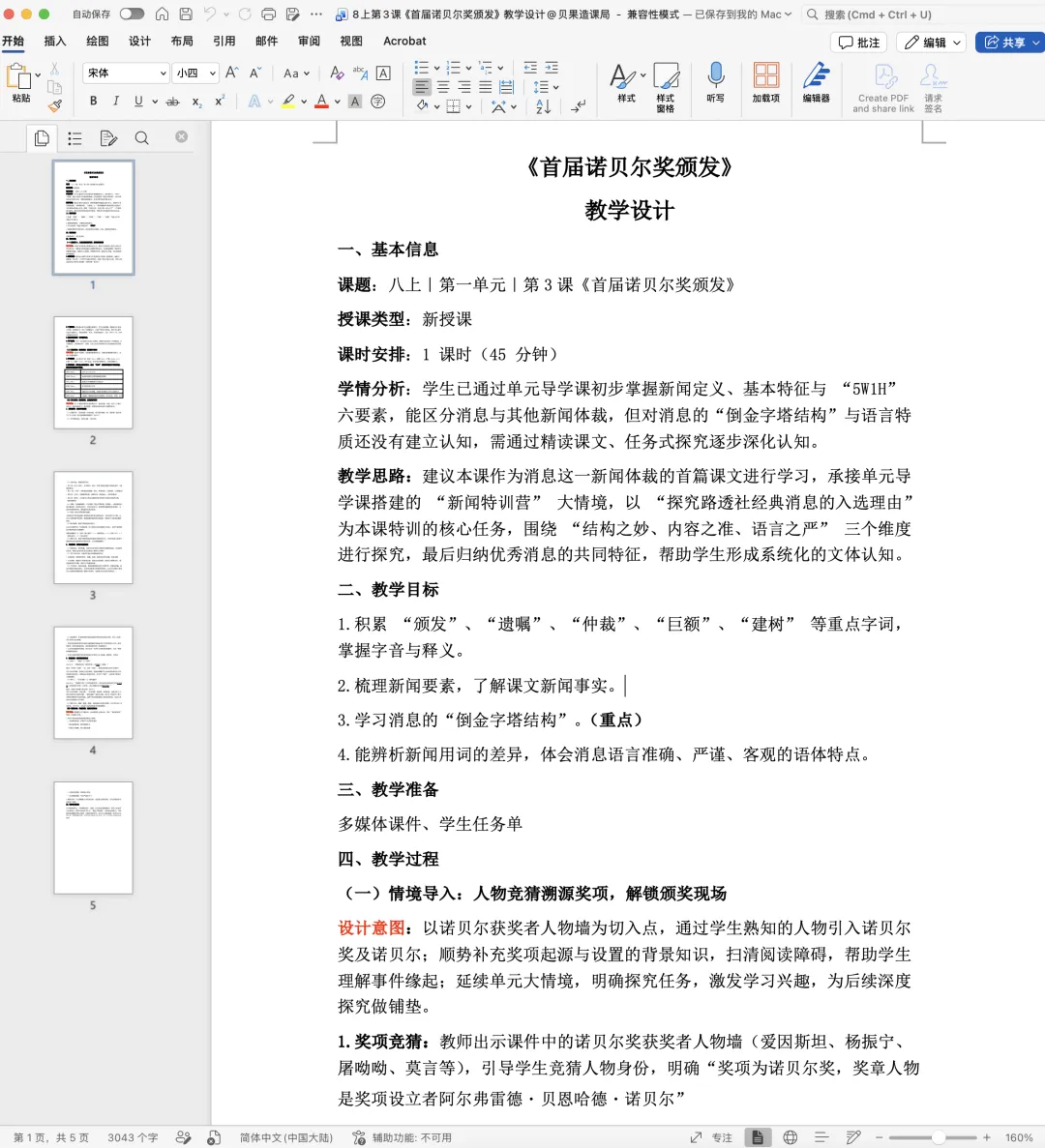Click the increase indent icon
This screenshot has width=1045, height=1148.
pyautogui.click(x=551, y=68)
